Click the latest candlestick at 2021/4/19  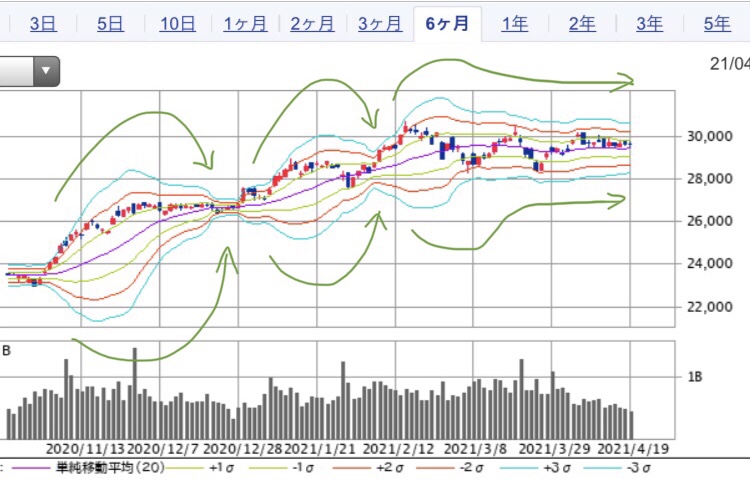[x=630, y=144]
